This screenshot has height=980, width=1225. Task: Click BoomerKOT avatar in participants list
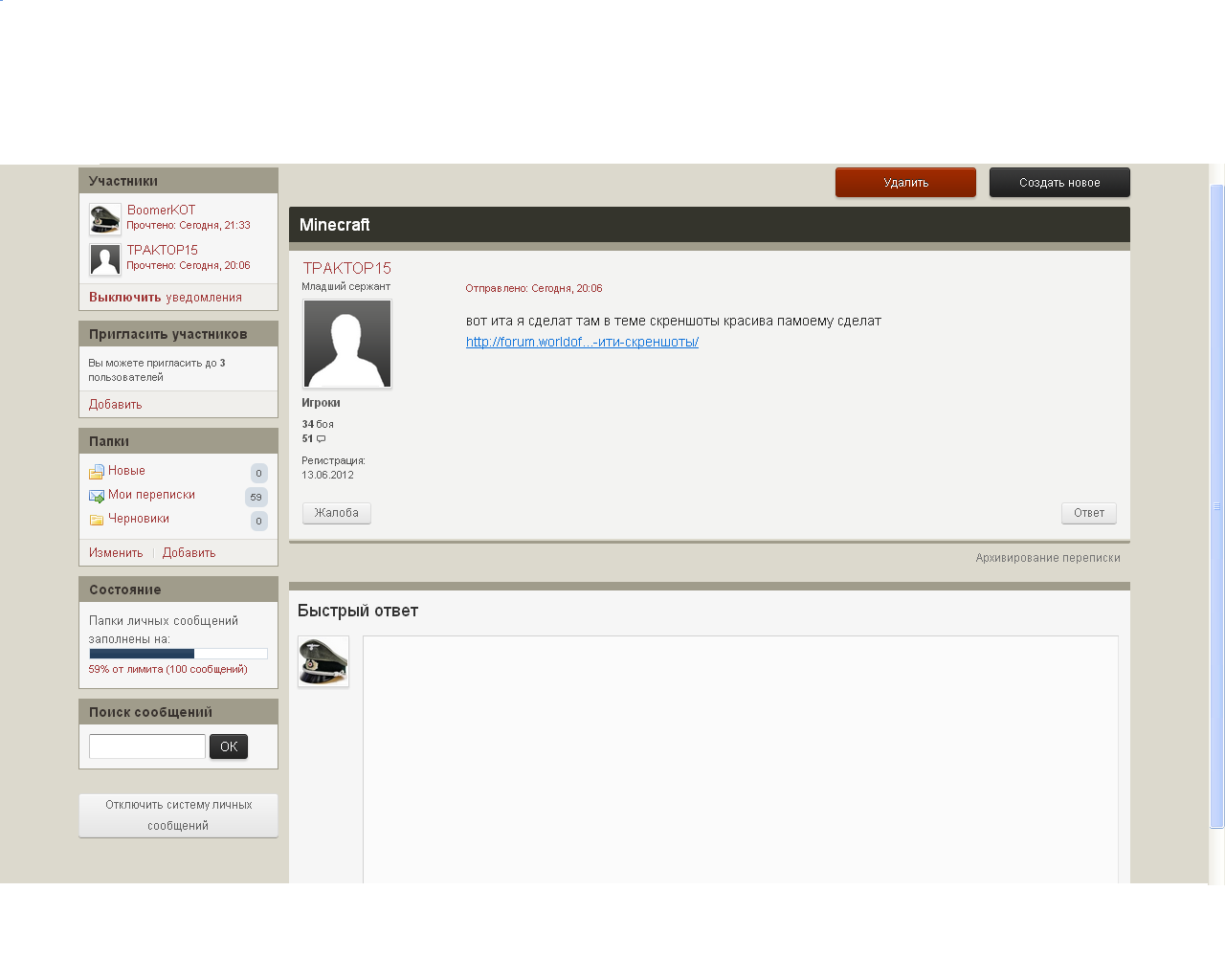point(105,218)
